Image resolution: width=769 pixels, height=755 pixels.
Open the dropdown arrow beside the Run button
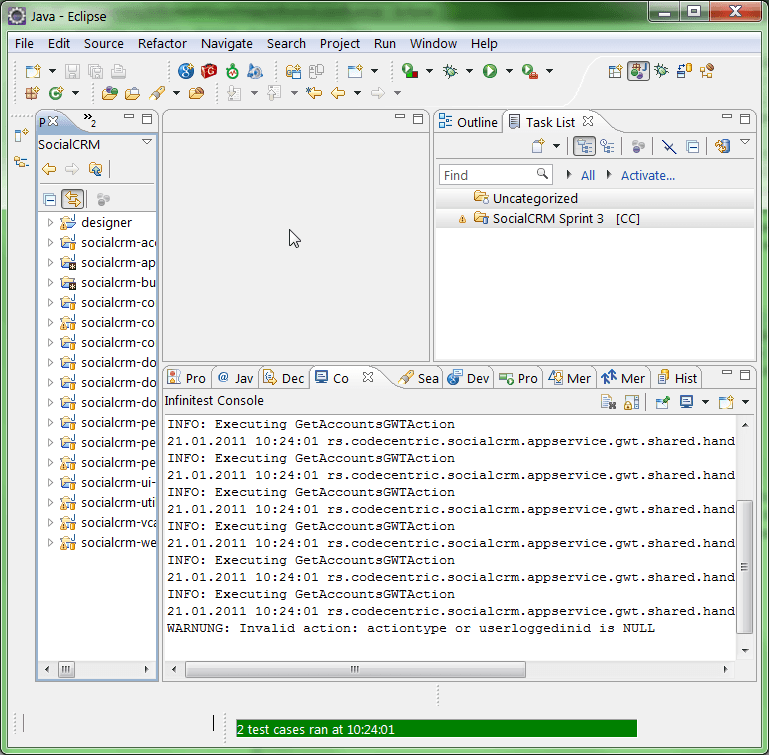[x=509, y=71]
